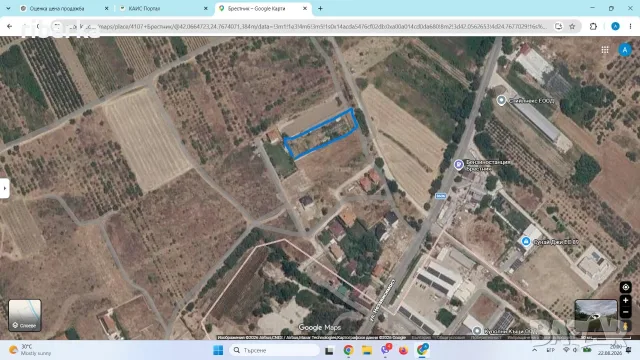The height and width of the screenshot is (360, 640).
Task: Zoom out the map with minus button
Action: (x=625, y=312)
